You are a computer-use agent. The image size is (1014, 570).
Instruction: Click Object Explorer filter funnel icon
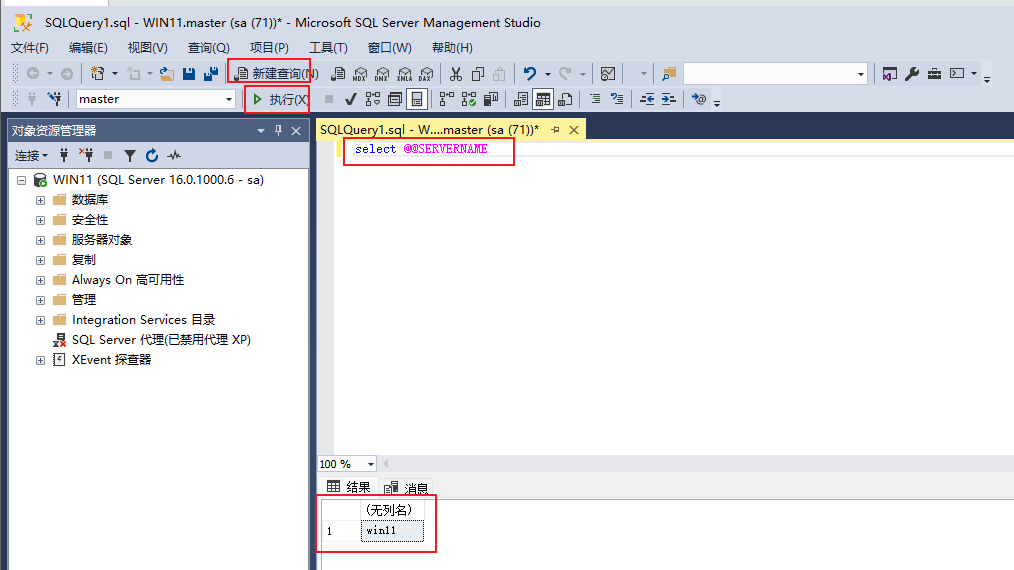pyautogui.click(x=129, y=155)
